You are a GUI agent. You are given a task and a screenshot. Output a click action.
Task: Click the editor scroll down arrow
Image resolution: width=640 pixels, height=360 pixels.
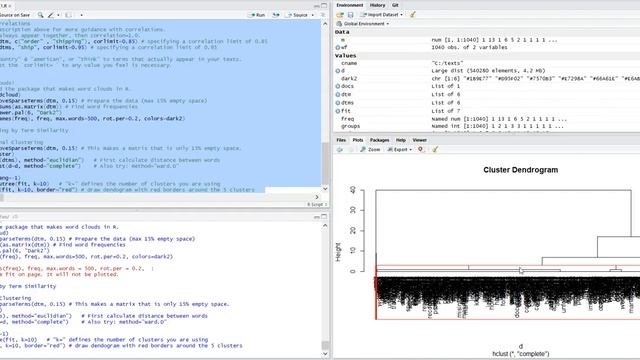tap(325, 189)
